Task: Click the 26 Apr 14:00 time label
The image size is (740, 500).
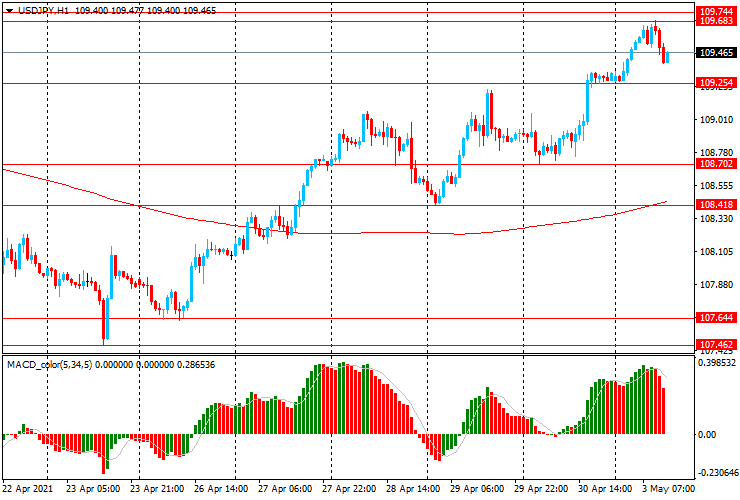Action: tap(221, 488)
